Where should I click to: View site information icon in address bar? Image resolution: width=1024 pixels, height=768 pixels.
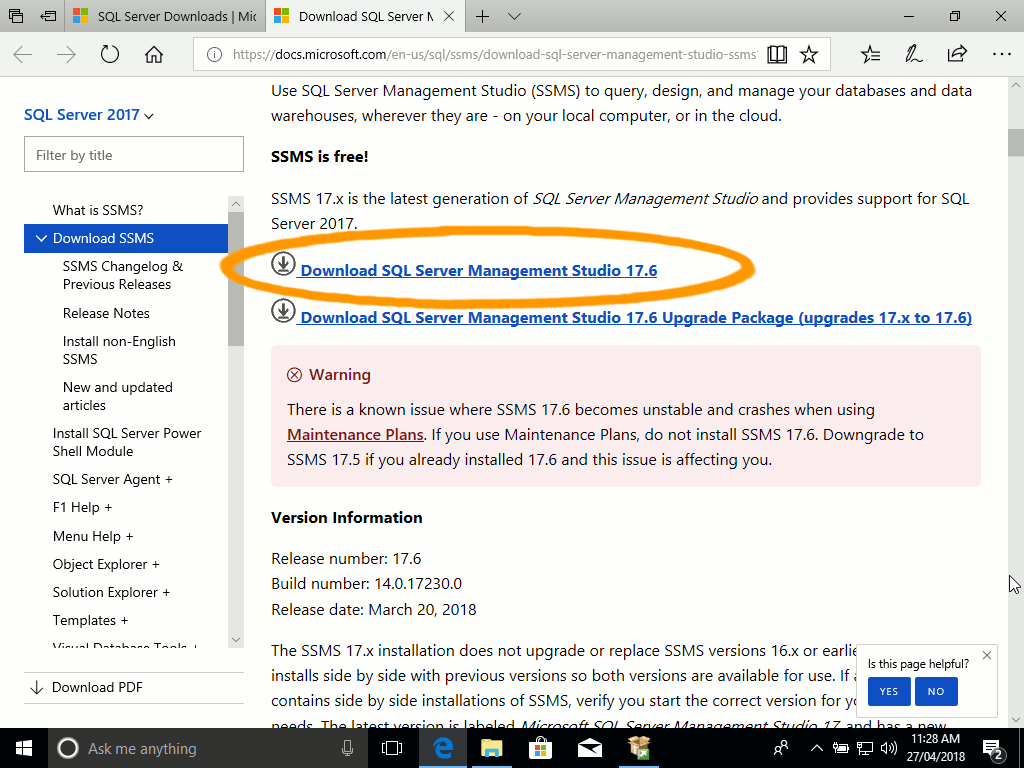coord(214,54)
